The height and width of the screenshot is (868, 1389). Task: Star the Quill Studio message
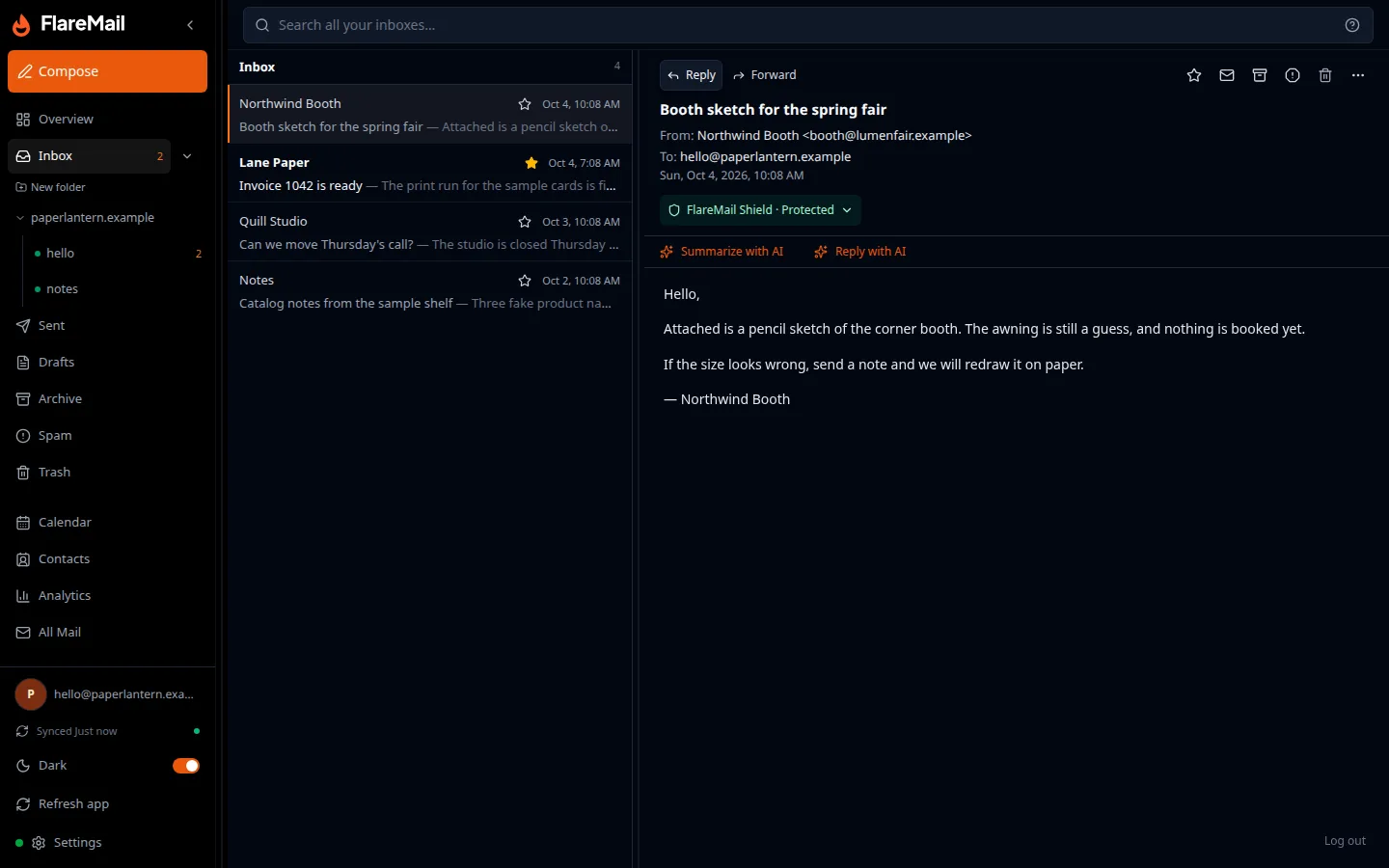(x=525, y=222)
